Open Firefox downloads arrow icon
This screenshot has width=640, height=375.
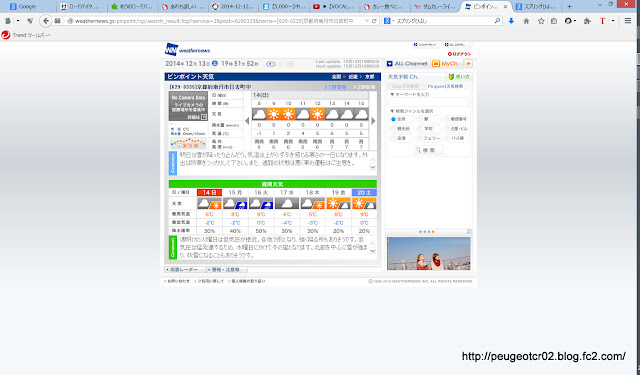pos(511,21)
